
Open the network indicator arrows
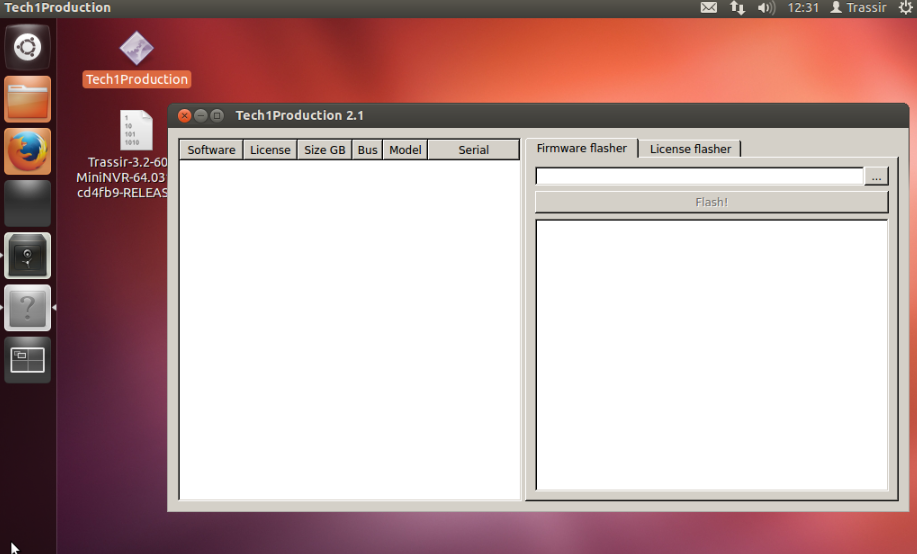pyautogui.click(x=737, y=8)
